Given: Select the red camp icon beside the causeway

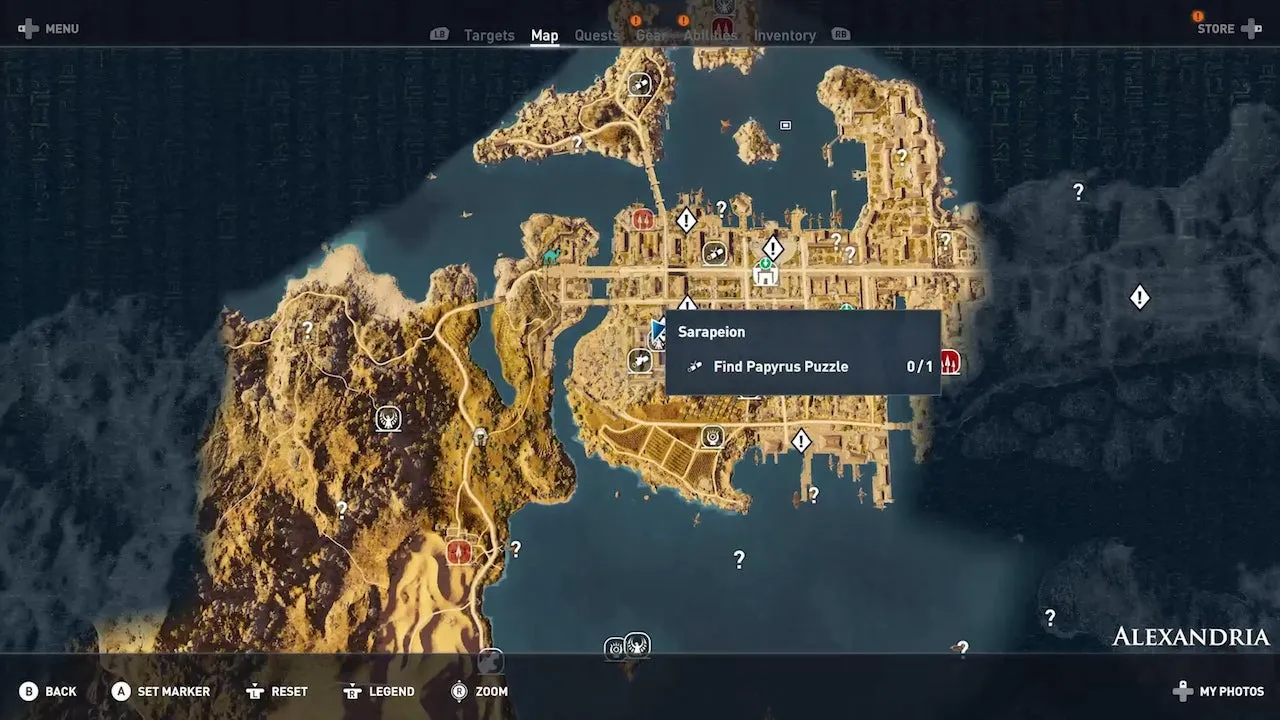Looking at the screenshot, I should point(643,218).
